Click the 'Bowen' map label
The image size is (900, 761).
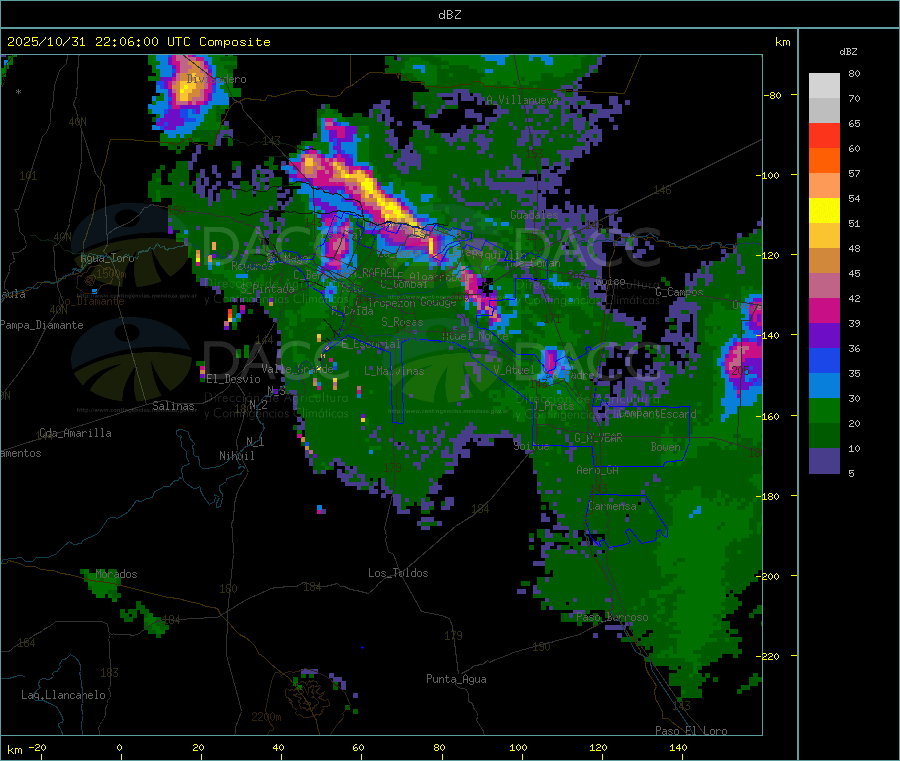[x=665, y=446]
